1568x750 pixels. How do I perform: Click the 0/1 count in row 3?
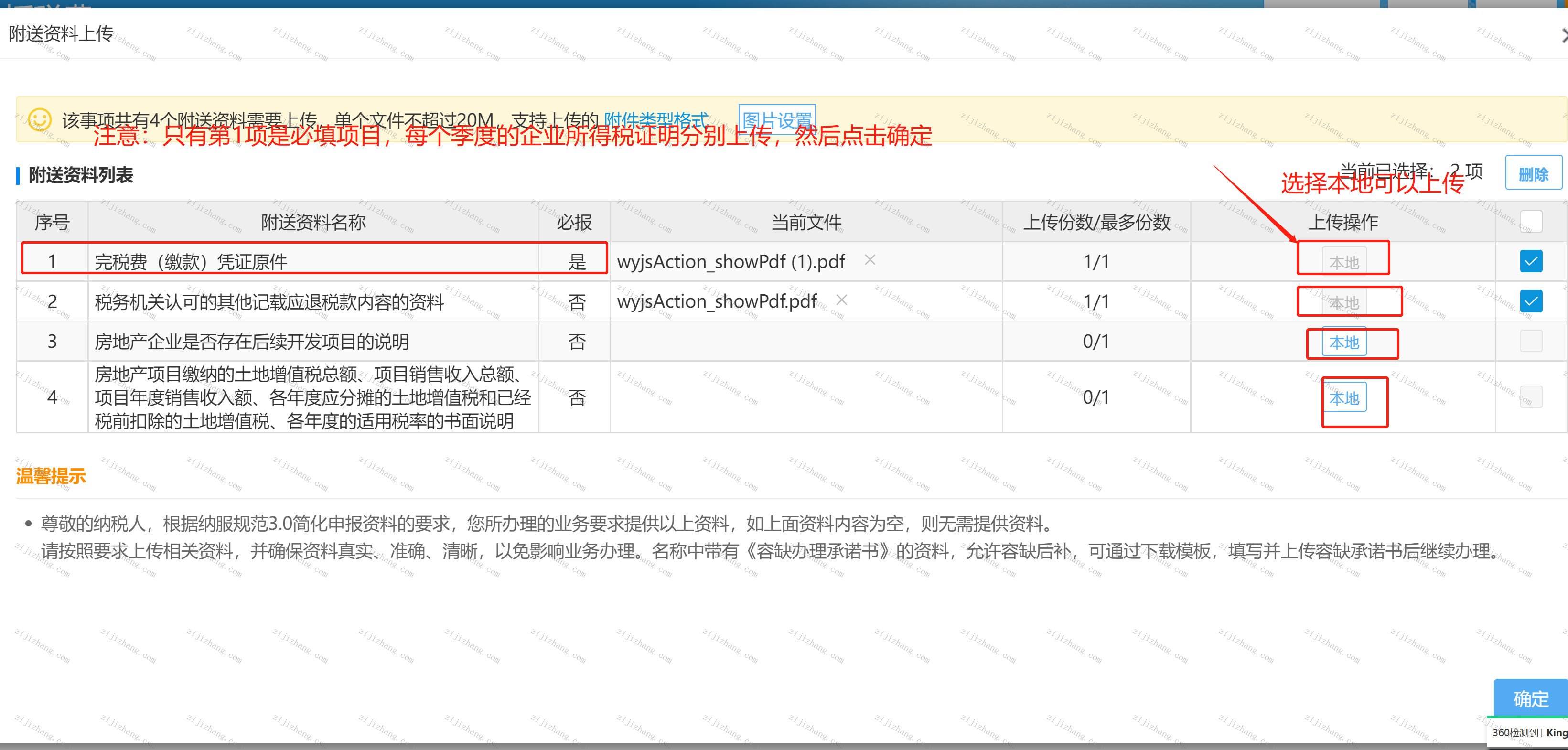coord(1095,342)
